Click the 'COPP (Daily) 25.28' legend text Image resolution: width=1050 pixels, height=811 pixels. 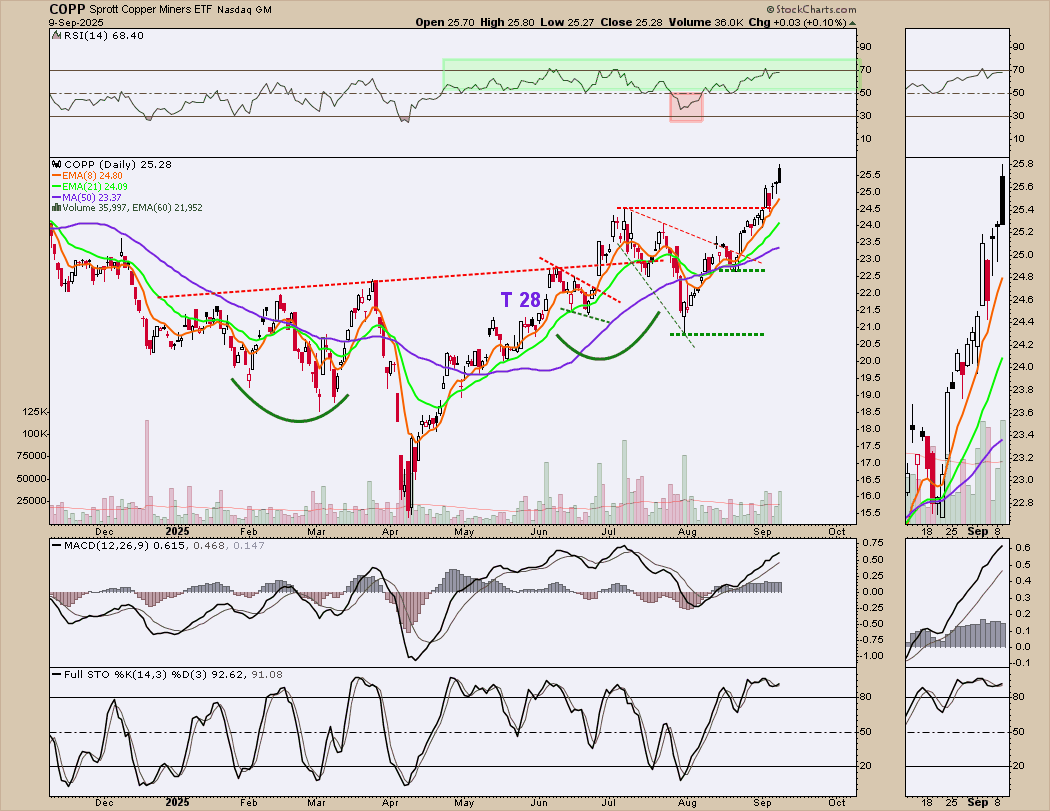[118, 164]
